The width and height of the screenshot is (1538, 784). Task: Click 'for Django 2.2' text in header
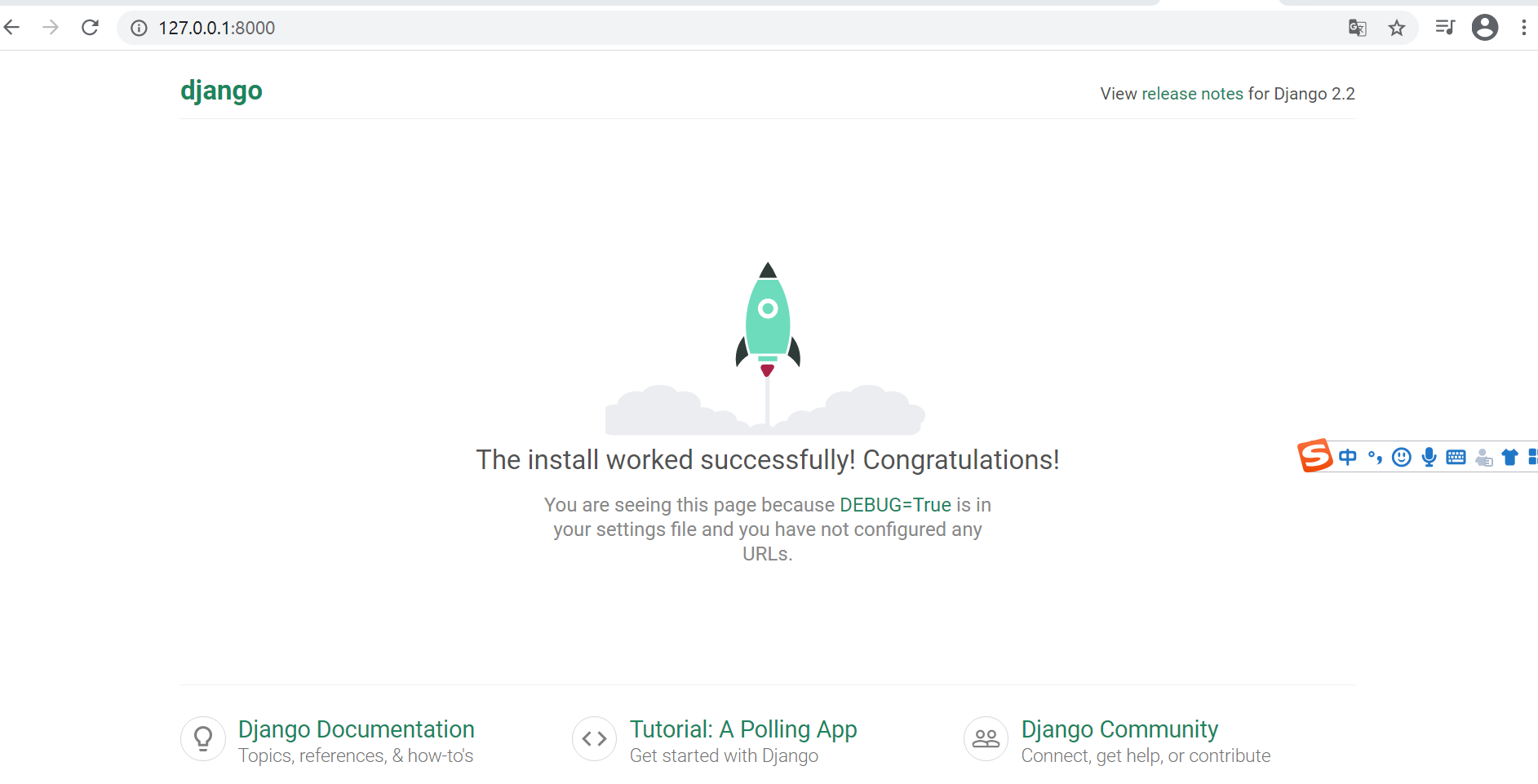[x=1301, y=94]
